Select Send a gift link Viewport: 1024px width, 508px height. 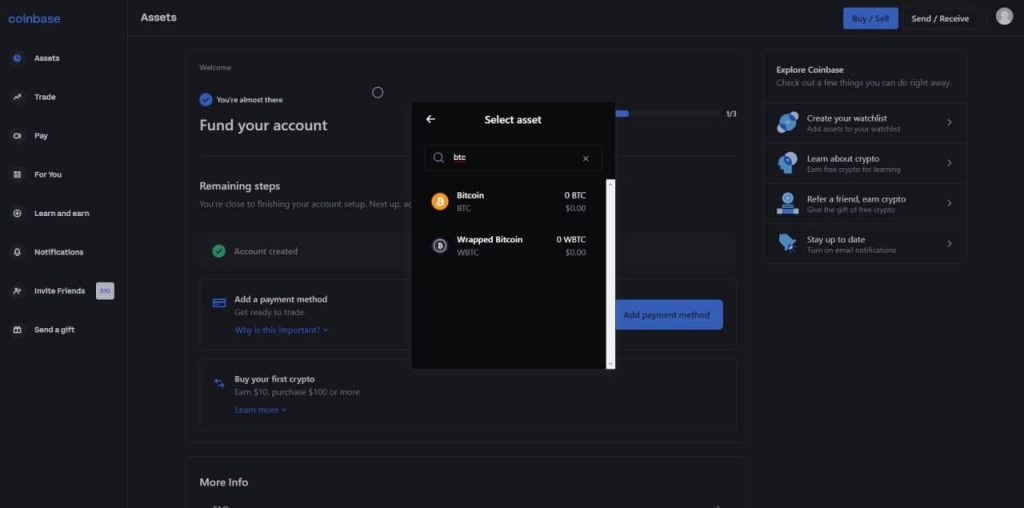(54, 330)
